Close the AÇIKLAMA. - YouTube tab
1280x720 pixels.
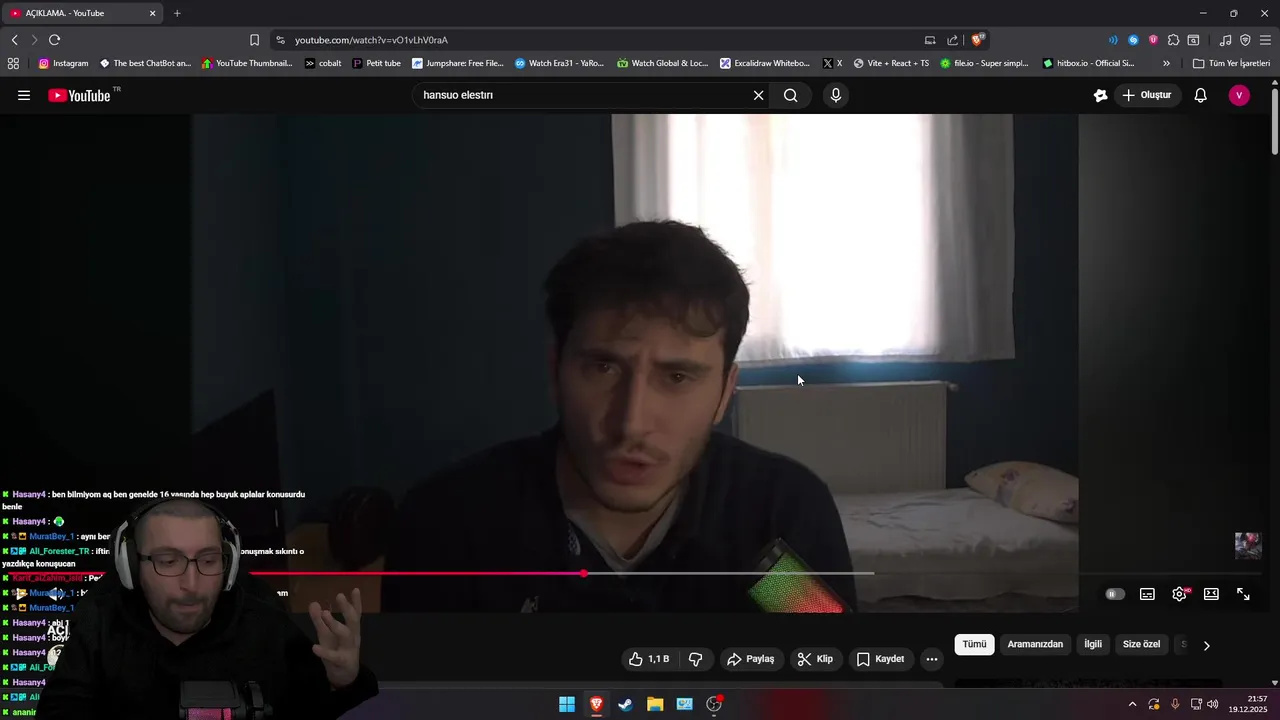[x=152, y=13]
